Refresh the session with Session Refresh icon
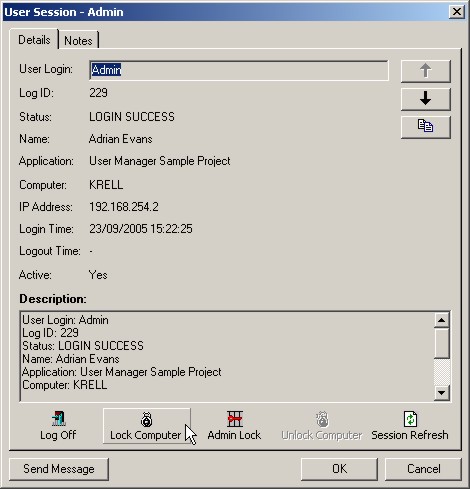 tap(410, 426)
